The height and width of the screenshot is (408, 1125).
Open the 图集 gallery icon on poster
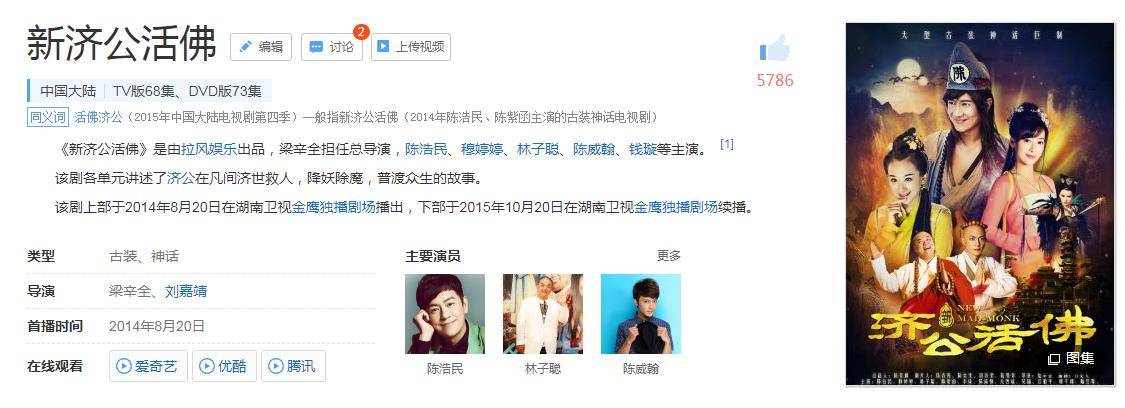tap(1054, 359)
